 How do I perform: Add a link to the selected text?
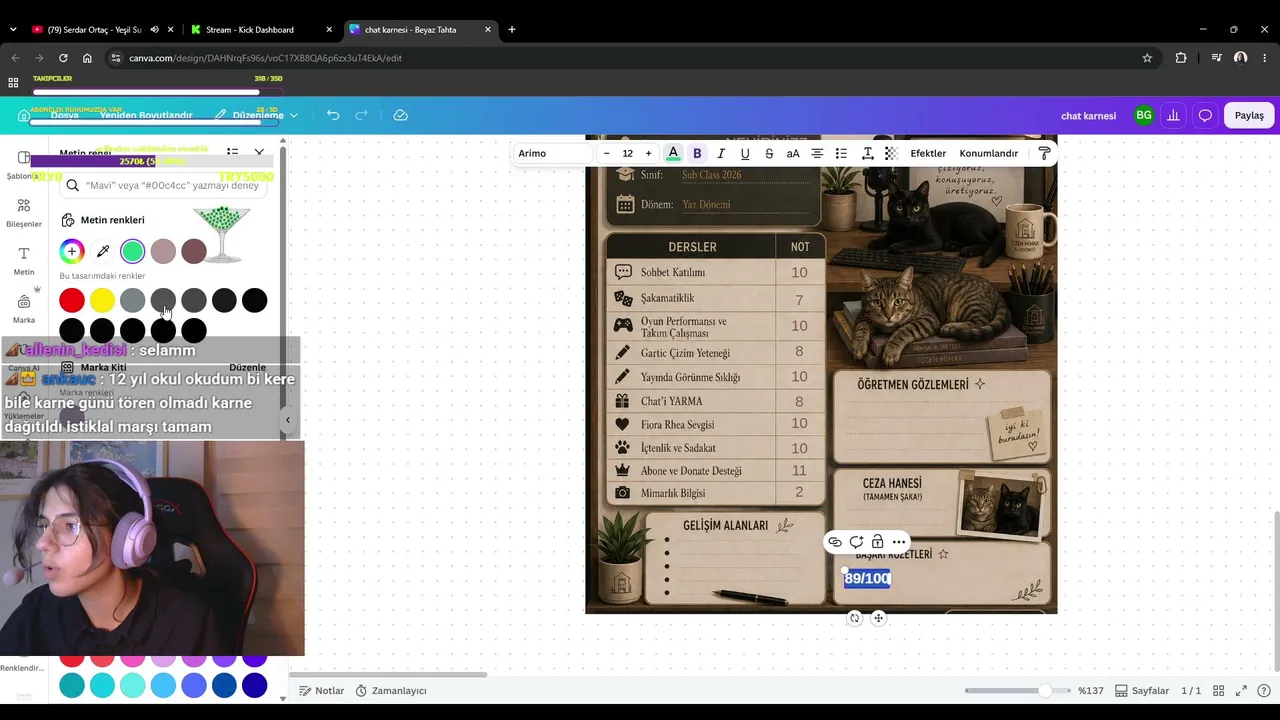tap(834, 542)
